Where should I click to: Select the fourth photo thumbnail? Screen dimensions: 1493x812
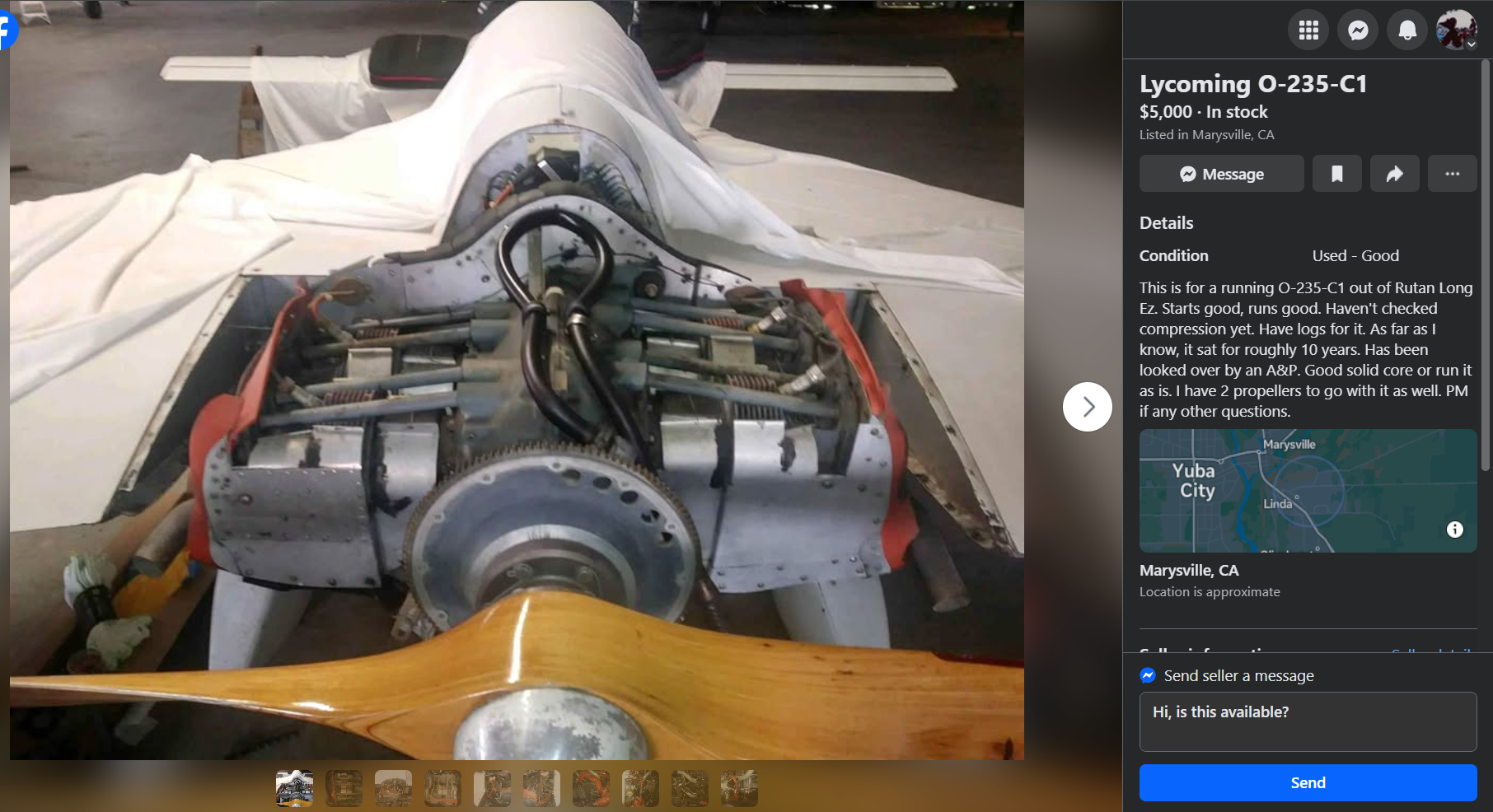[x=442, y=788]
